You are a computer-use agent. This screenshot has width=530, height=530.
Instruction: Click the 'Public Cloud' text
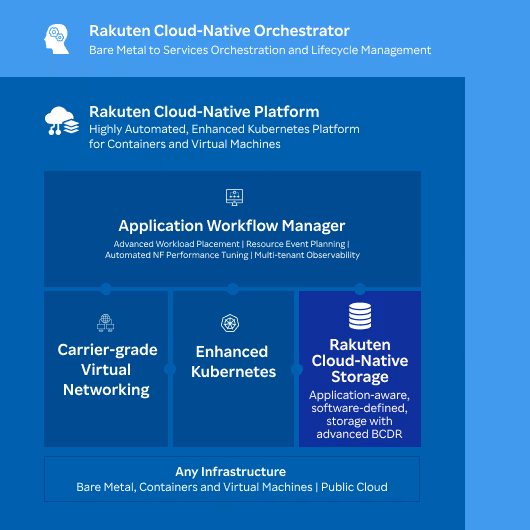pos(354,487)
